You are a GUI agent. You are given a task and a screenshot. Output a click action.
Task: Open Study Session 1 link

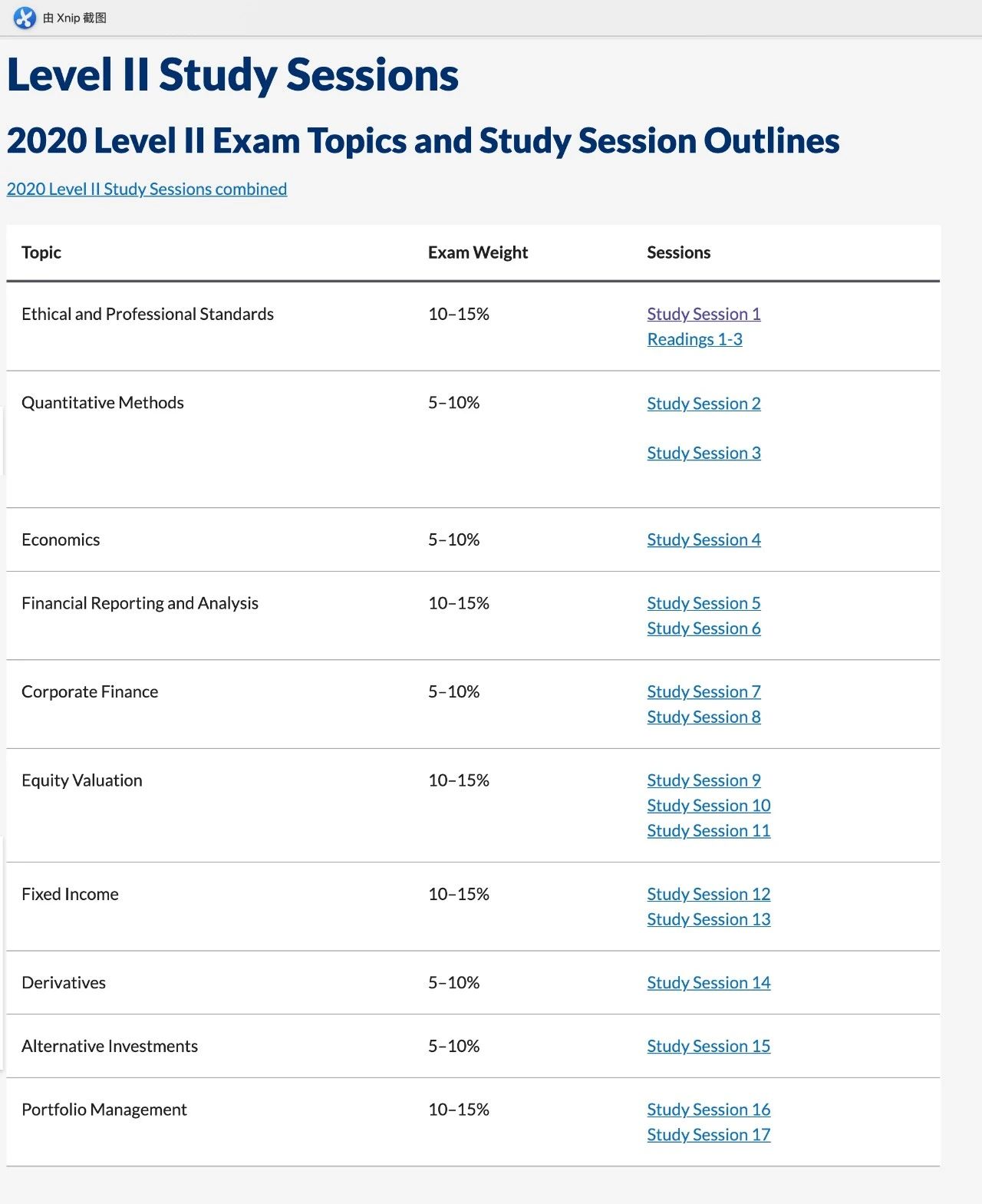click(704, 314)
